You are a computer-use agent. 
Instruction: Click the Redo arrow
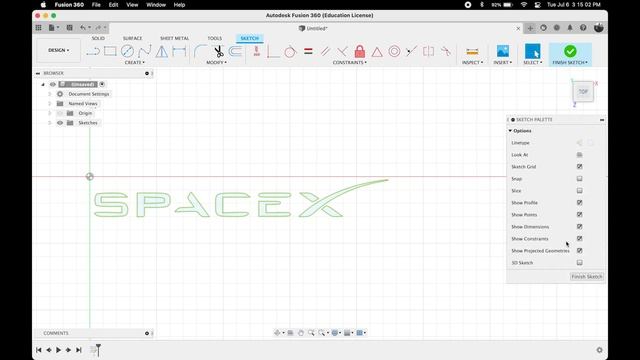98,28
